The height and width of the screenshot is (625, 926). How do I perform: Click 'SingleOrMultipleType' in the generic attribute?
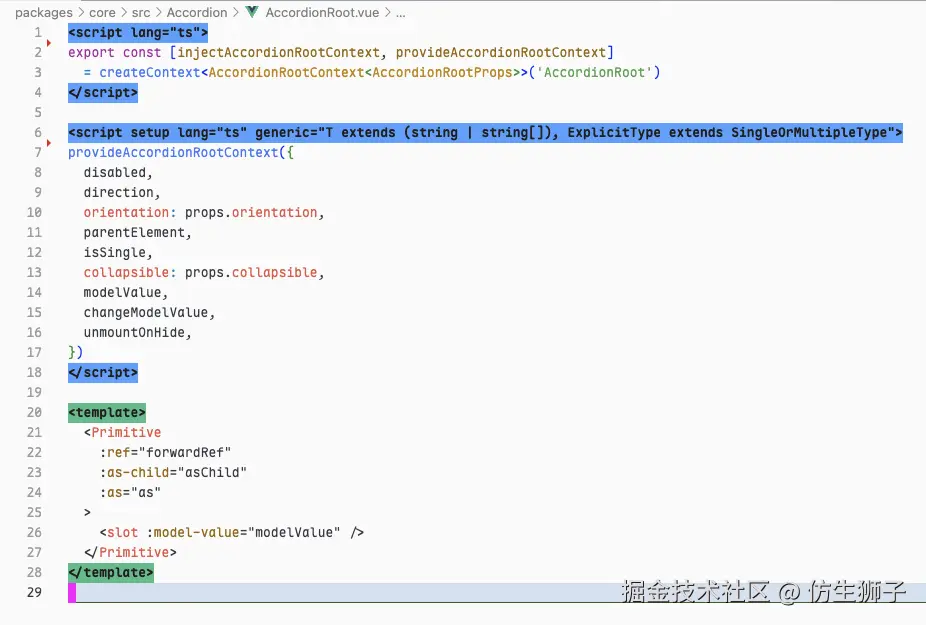click(809, 132)
